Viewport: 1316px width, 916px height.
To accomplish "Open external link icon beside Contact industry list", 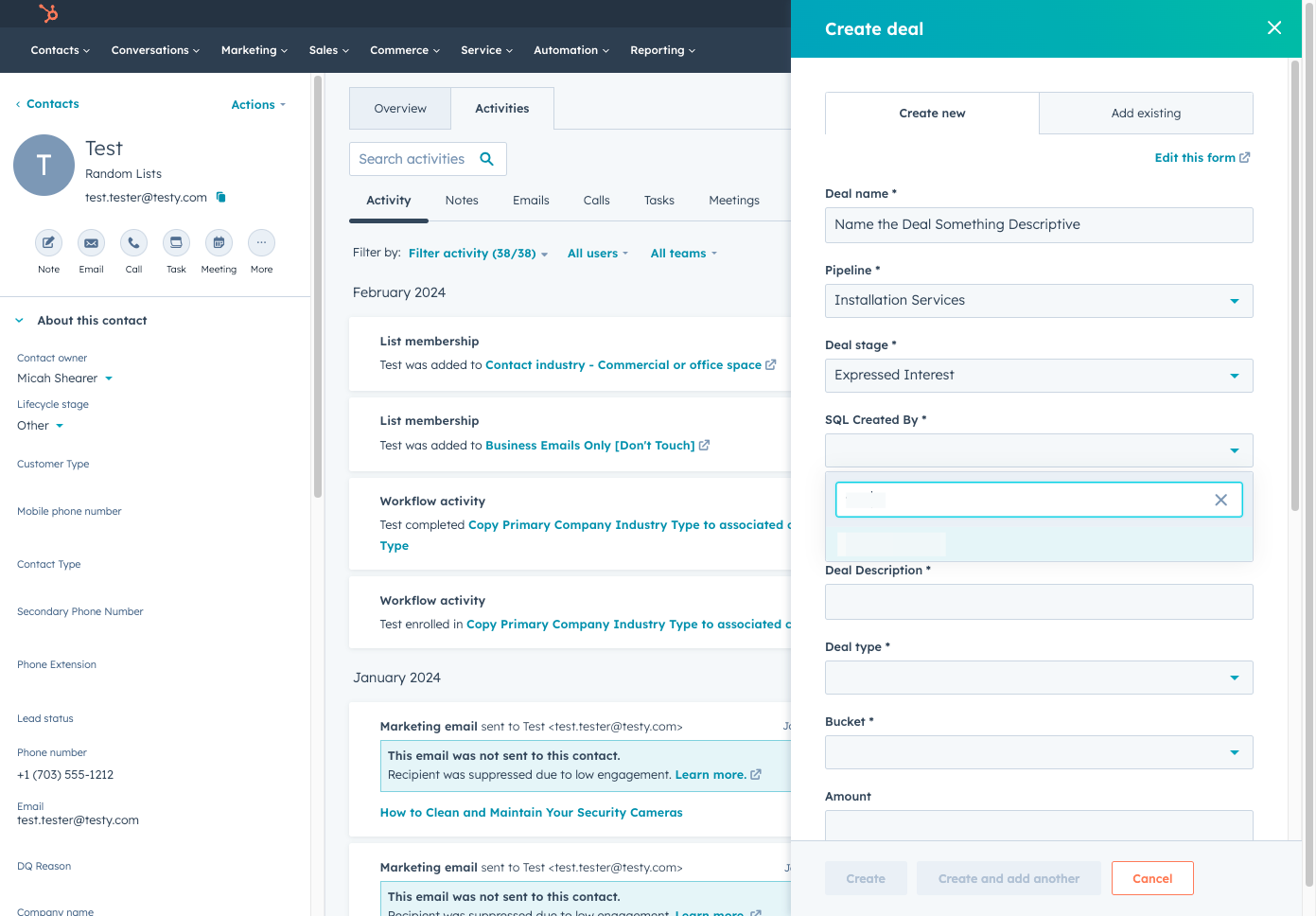I will point(771,364).
